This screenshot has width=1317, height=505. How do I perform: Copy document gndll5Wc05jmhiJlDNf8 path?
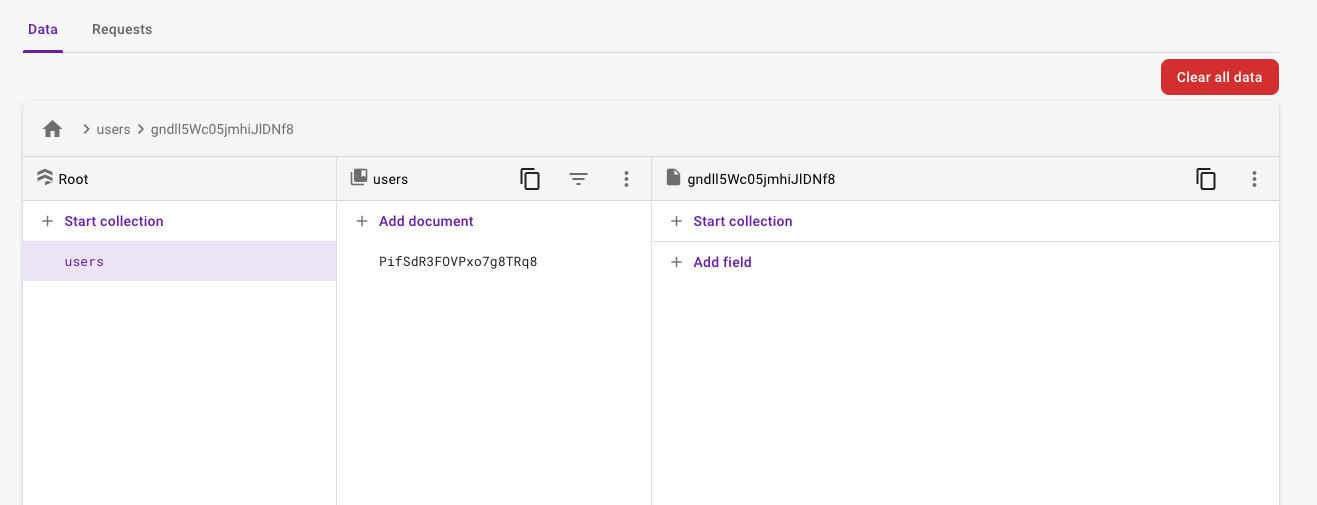coord(1206,179)
